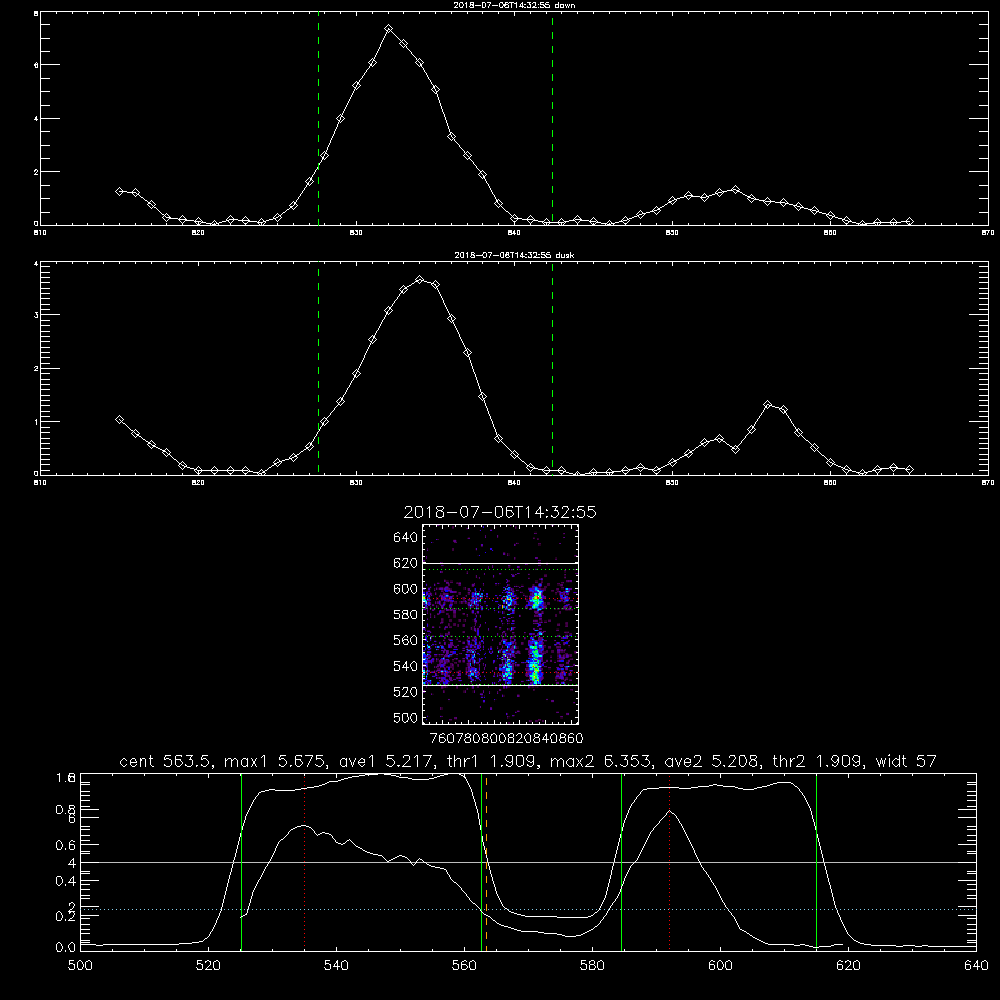Viewport: 1000px width, 1000px height.
Task: Click the "0.4" y-axis label of the bottom plot
Action: coord(66,881)
